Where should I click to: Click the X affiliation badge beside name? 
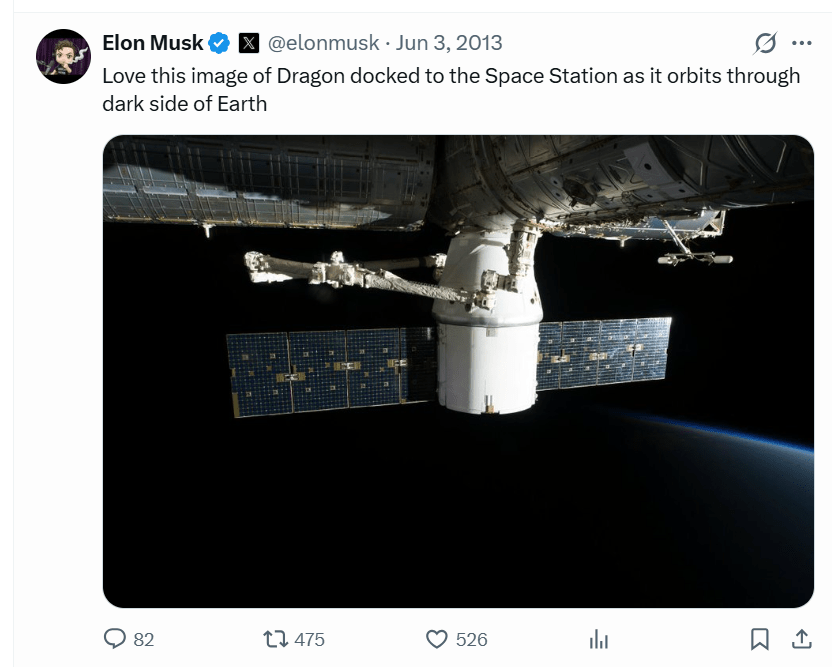[249, 43]
